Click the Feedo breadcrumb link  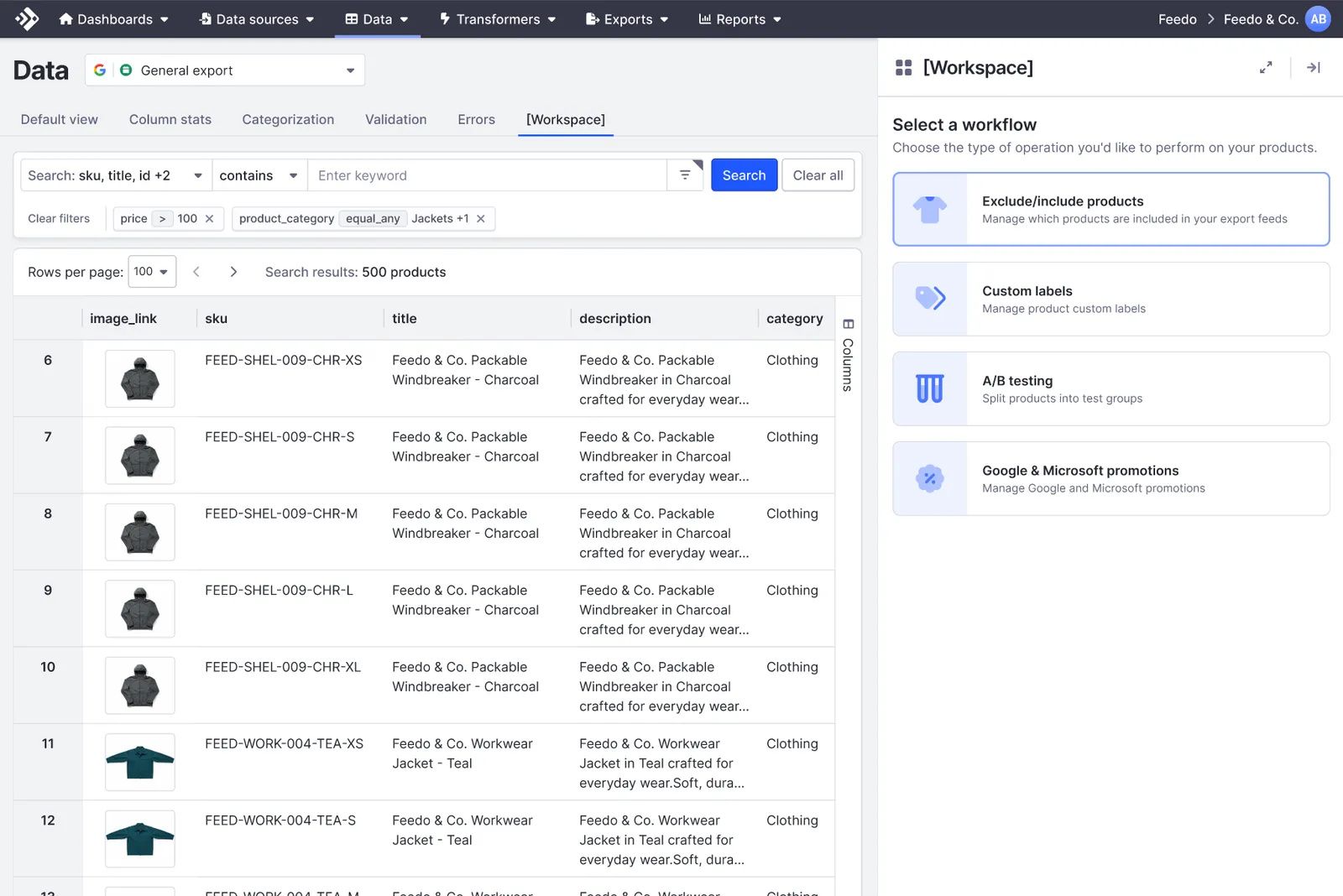point(1177,19)
